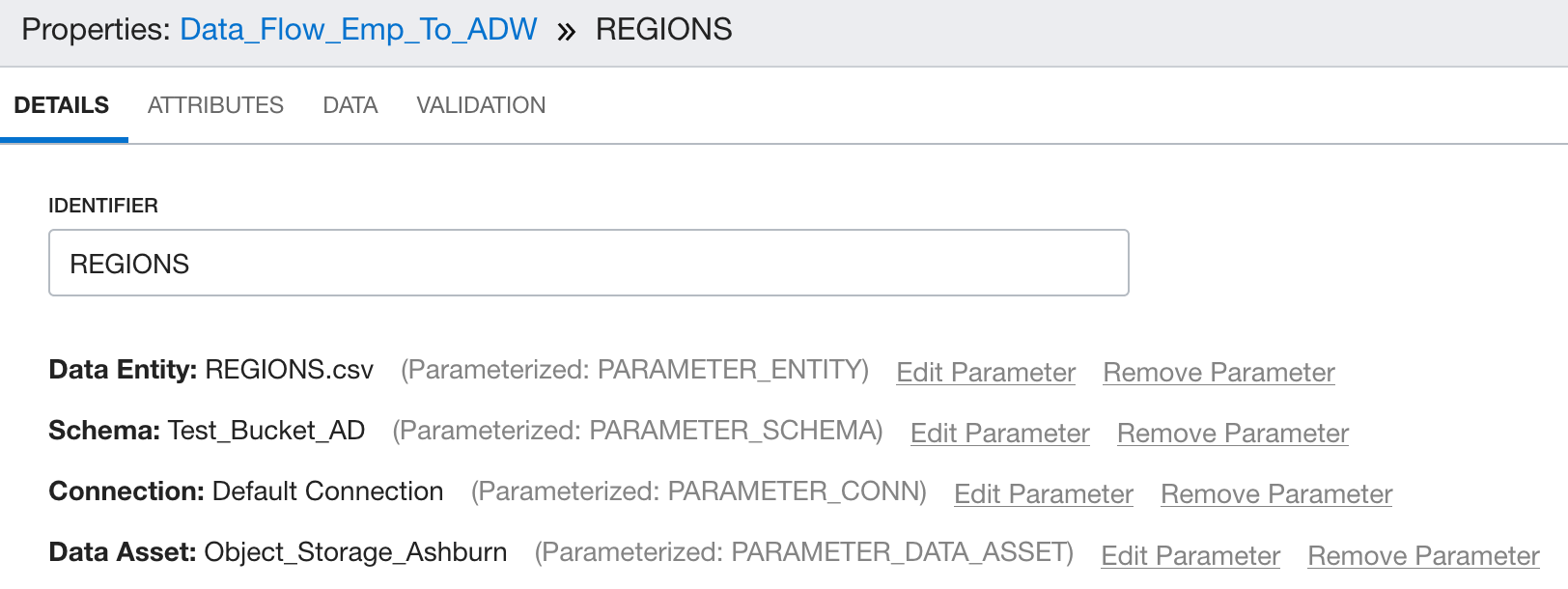Click the Object_Storage_Ashburn data asset value
Image resolution: width=1568 pixels, height=589 pixels.
[356, 552]
